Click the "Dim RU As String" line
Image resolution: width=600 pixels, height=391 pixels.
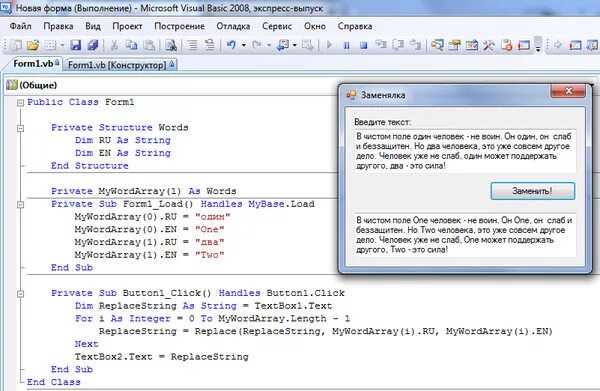click(123, 140)
